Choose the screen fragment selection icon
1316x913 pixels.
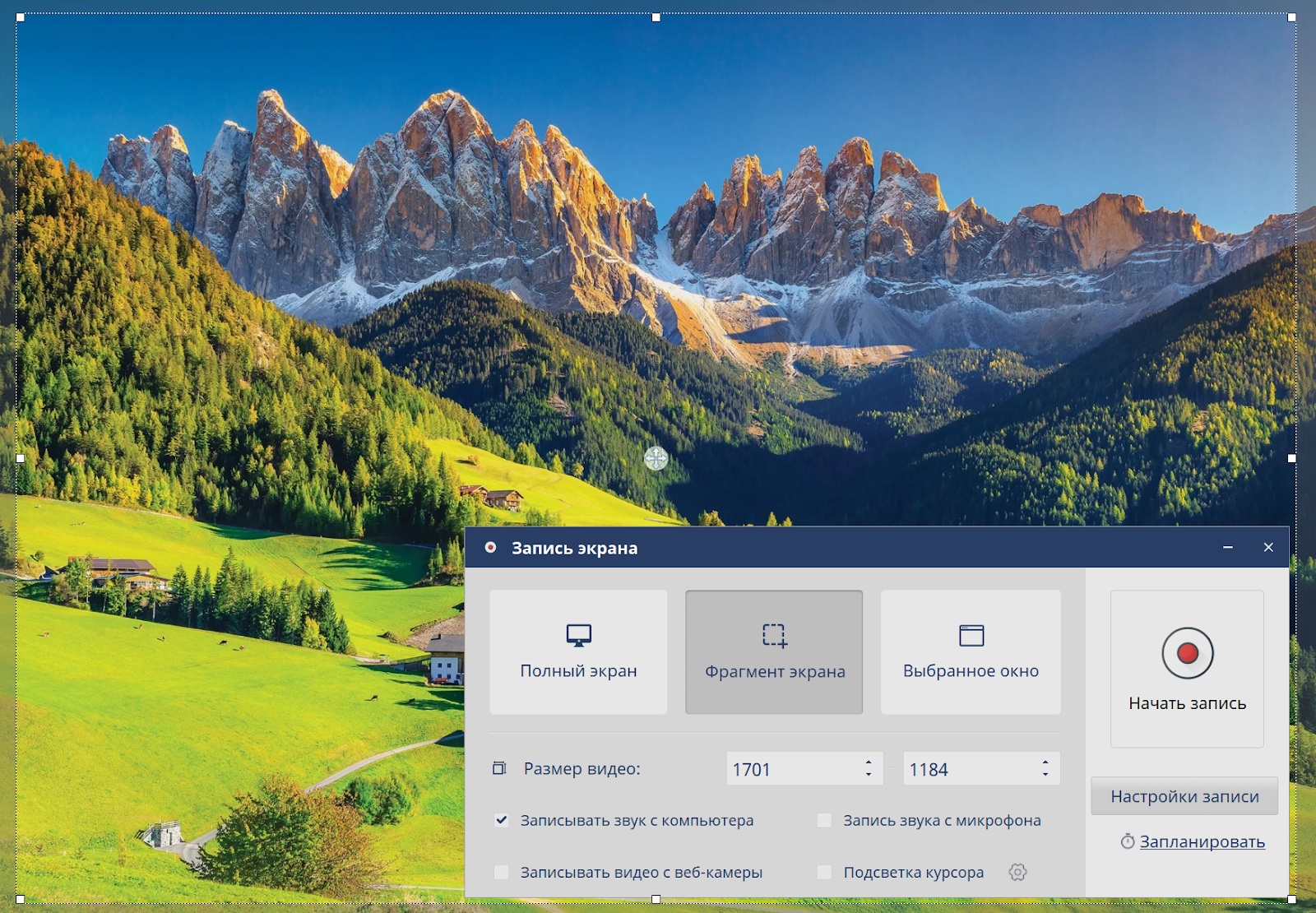click(774, 635)
